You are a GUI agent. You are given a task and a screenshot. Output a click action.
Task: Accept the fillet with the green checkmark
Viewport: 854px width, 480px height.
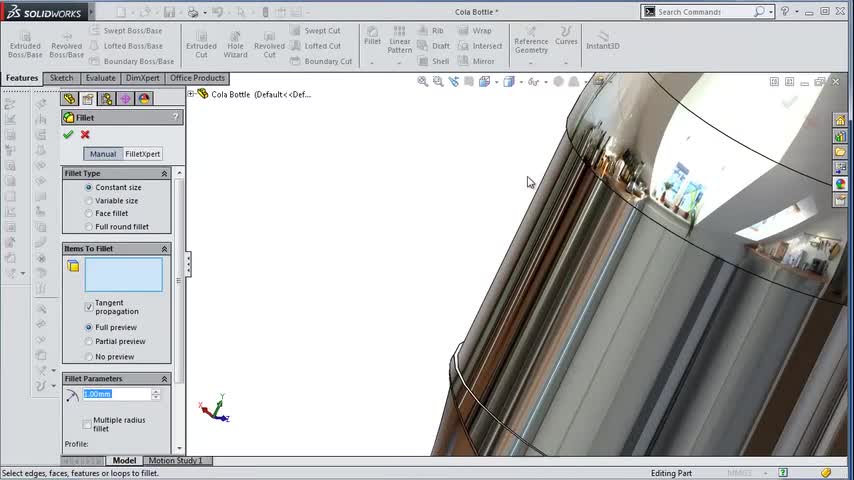pyautogui.click(x=68, y=135)
